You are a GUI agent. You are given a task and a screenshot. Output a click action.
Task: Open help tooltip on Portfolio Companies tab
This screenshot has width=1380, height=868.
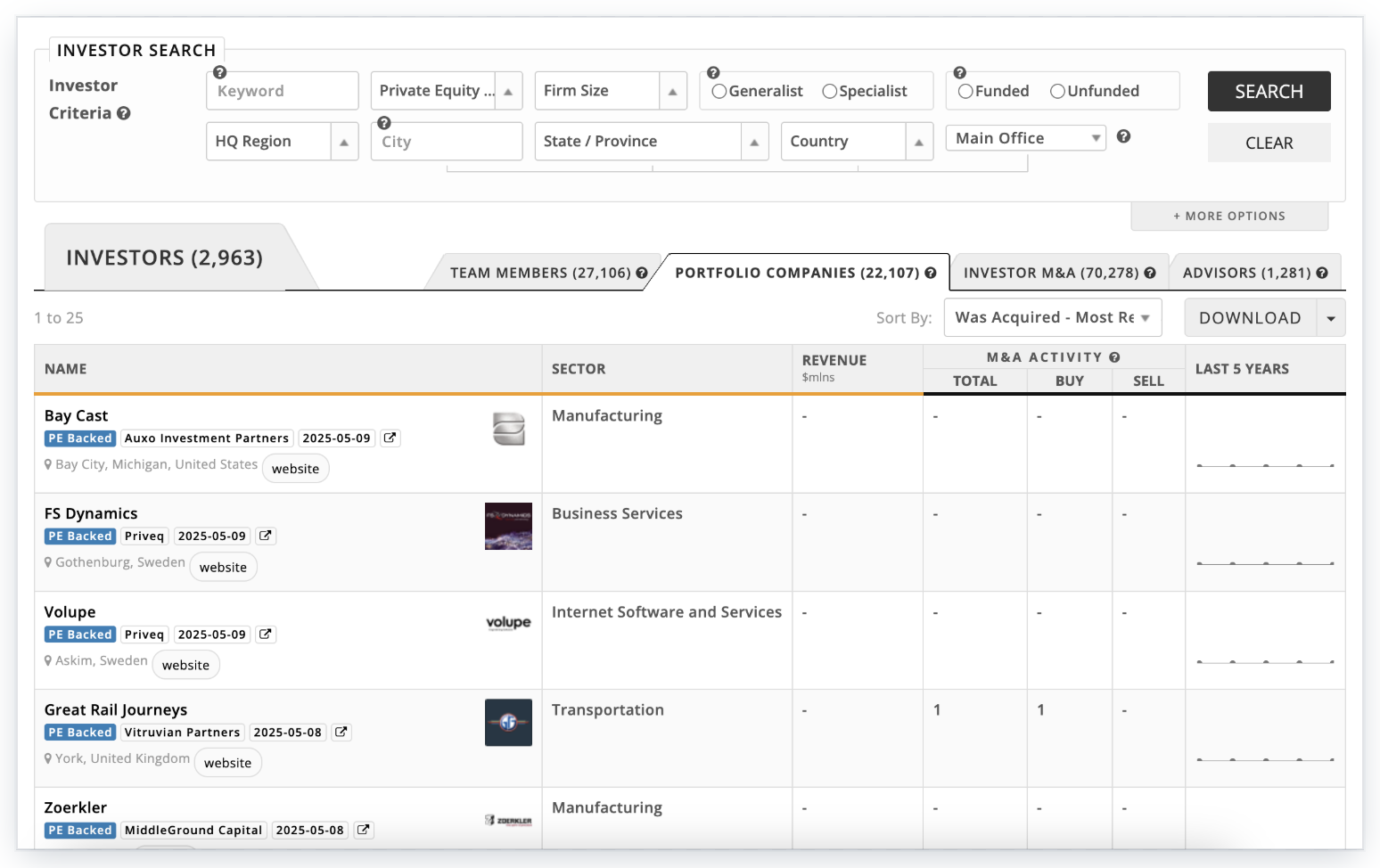[930, 273]
